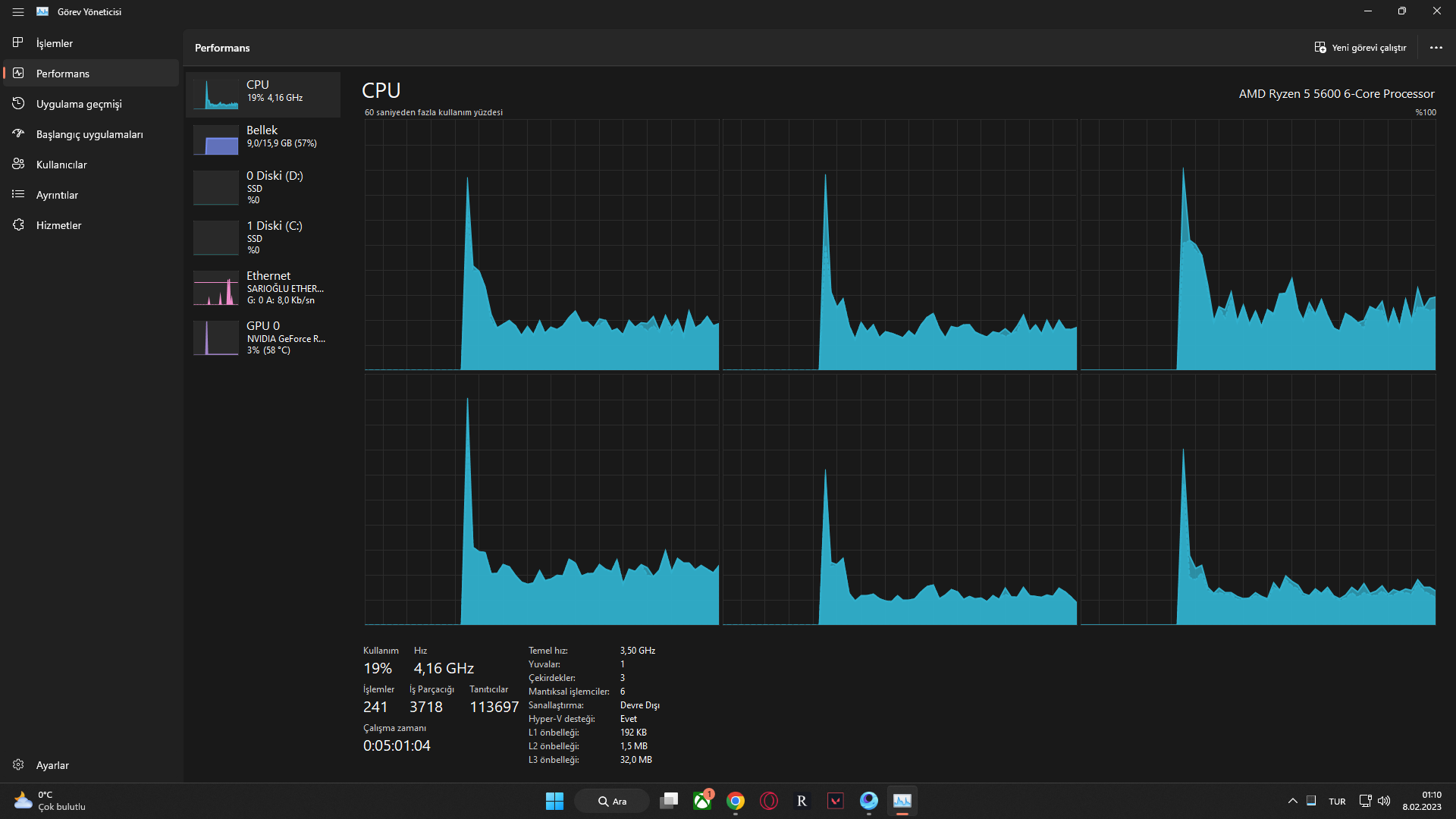Select the GPU 0 performance item
The height and width of the screenshot is (819, 1456).
tap(263, 337)
